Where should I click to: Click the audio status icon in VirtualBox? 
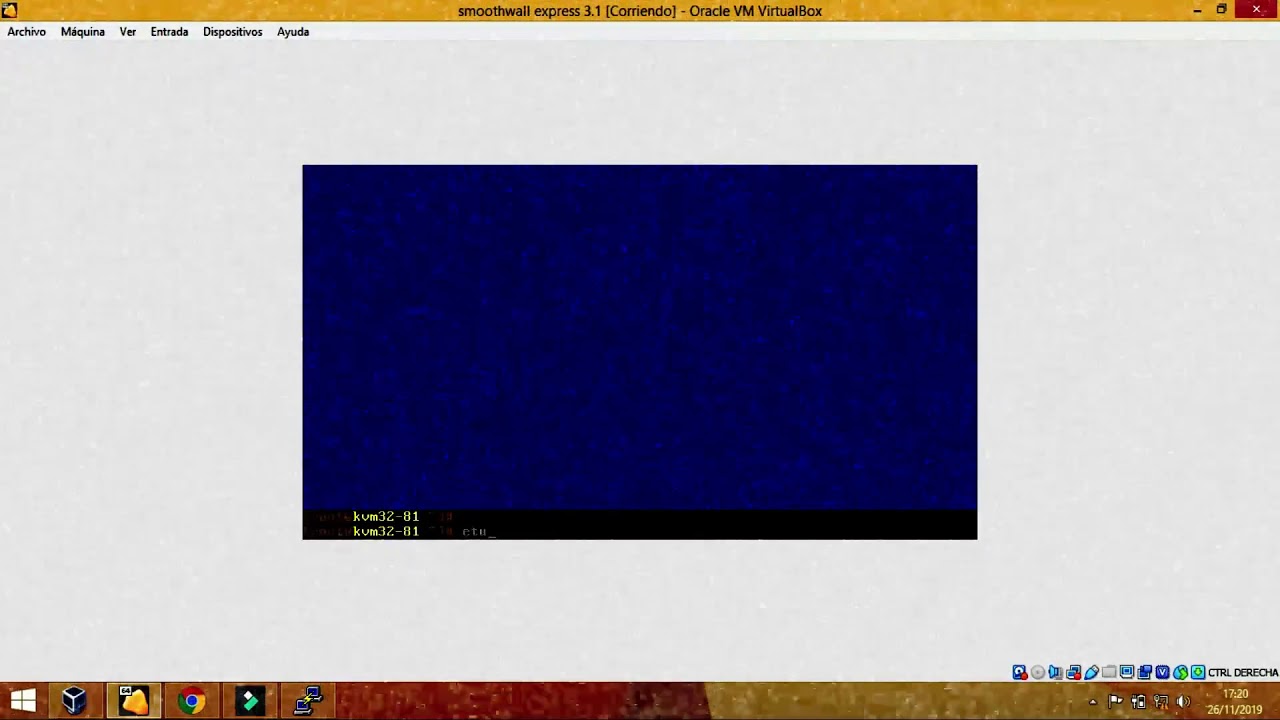[x=1055, y=672]
